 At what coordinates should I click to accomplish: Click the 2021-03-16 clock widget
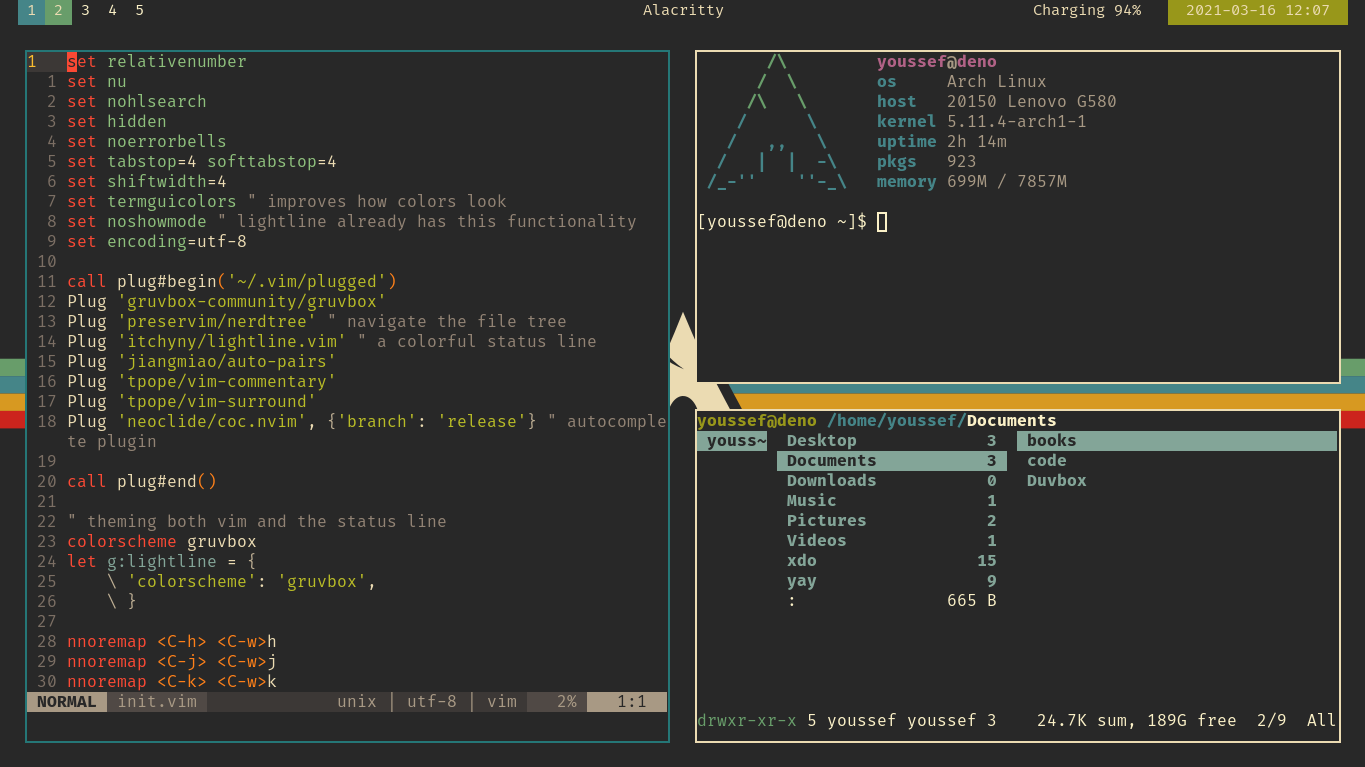(x=1256, y=11)
